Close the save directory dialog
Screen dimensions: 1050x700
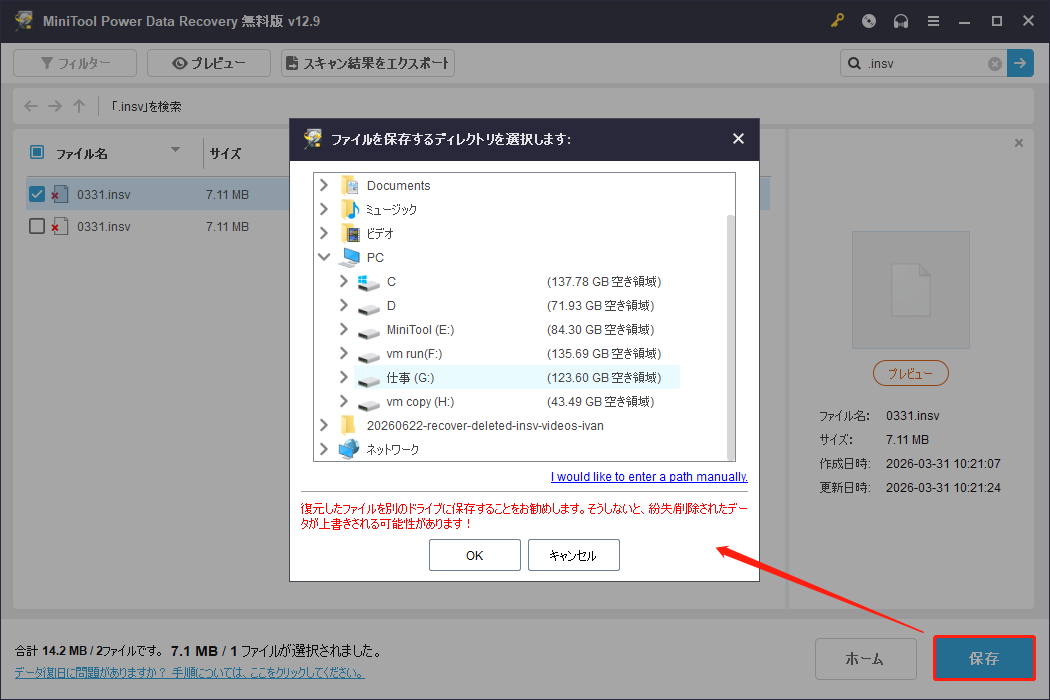pos(738,139)
